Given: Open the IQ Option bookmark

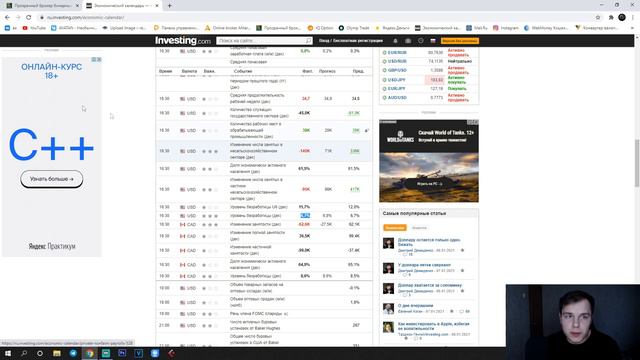Looking at the screenshot, I should (x=320, y=28).
